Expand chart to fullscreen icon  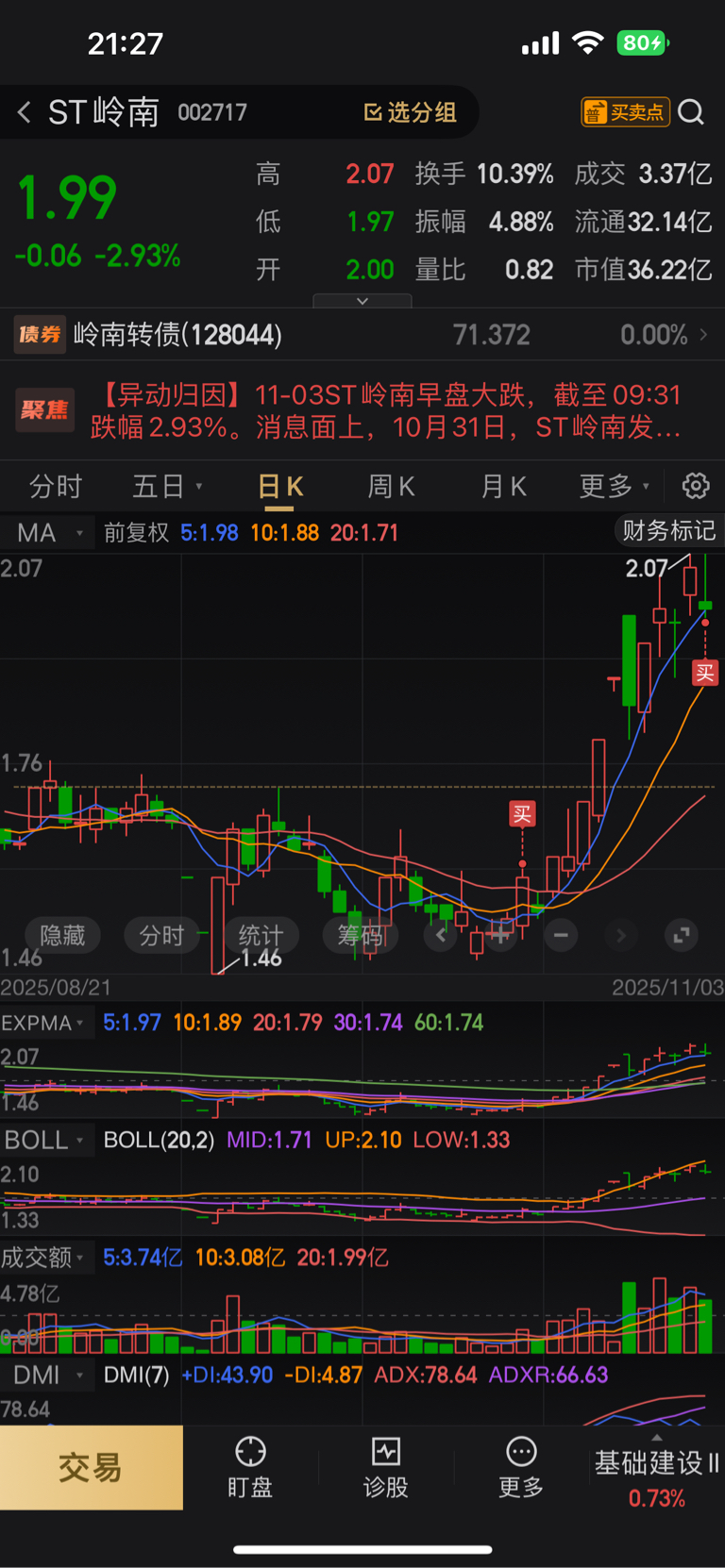[682, 935]
